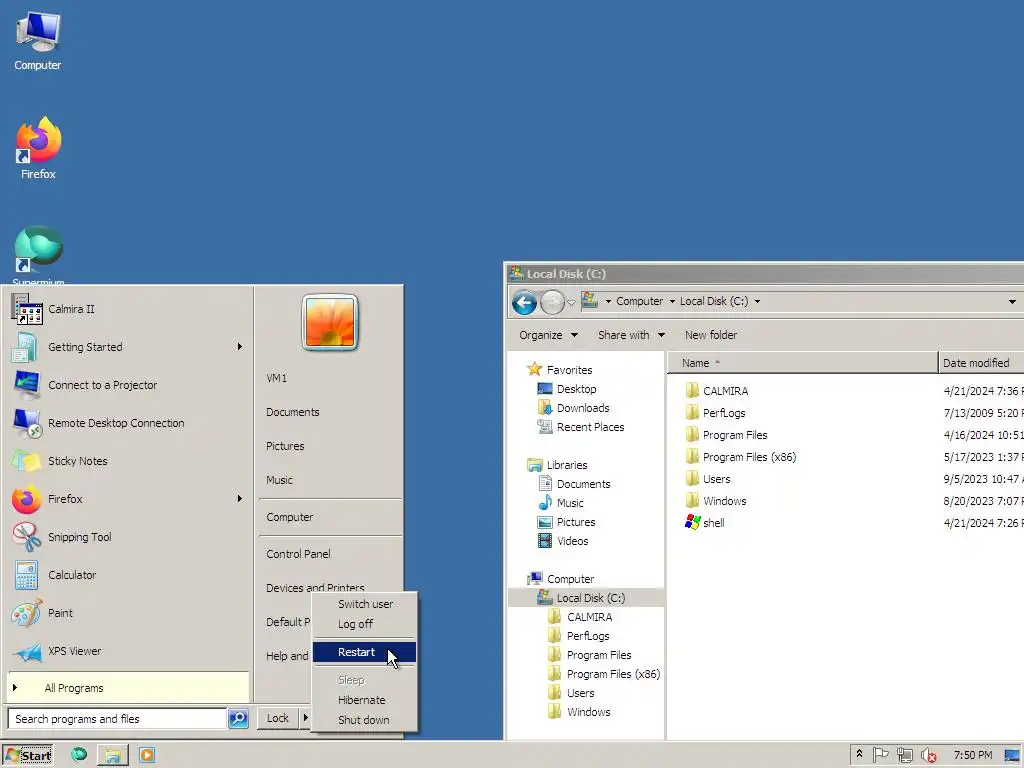
Task: Sort by Date modified column header
Action: pyautogui.click(x=981, y=362)
